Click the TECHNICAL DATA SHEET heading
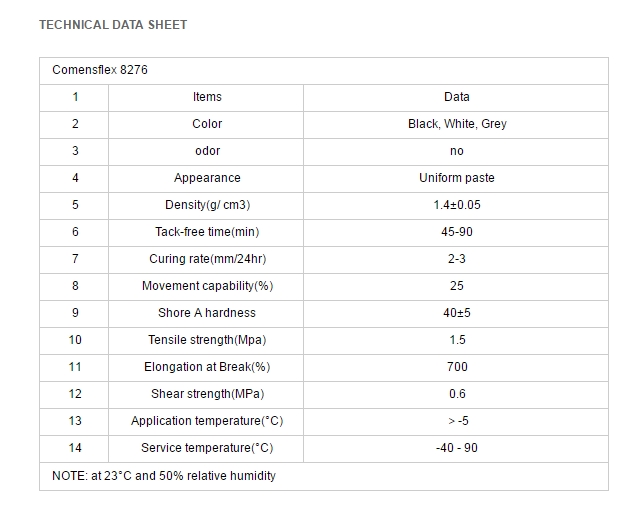The image size is (629, 527). click(113, 25)
